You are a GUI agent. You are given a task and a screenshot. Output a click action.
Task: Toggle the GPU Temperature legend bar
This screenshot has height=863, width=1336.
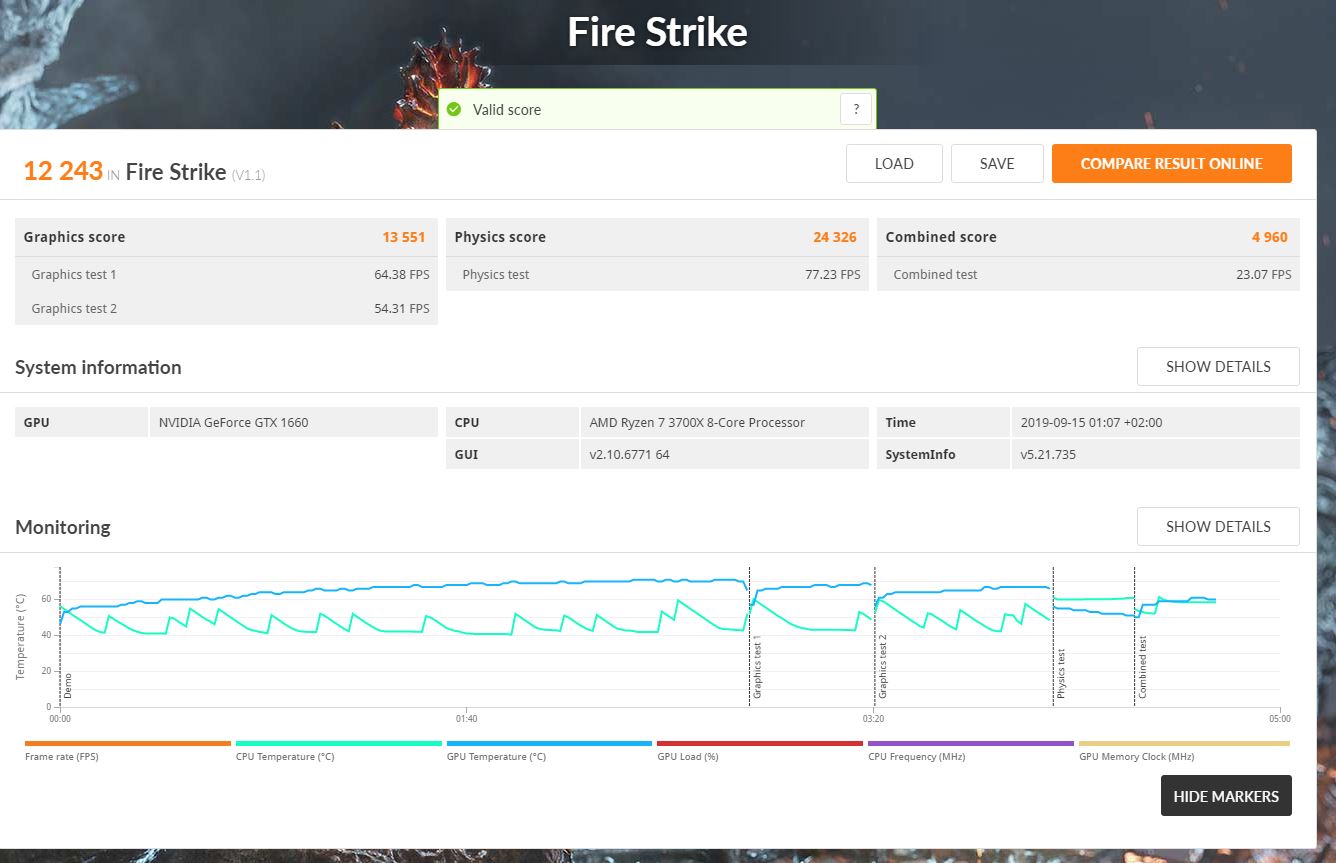549,744
